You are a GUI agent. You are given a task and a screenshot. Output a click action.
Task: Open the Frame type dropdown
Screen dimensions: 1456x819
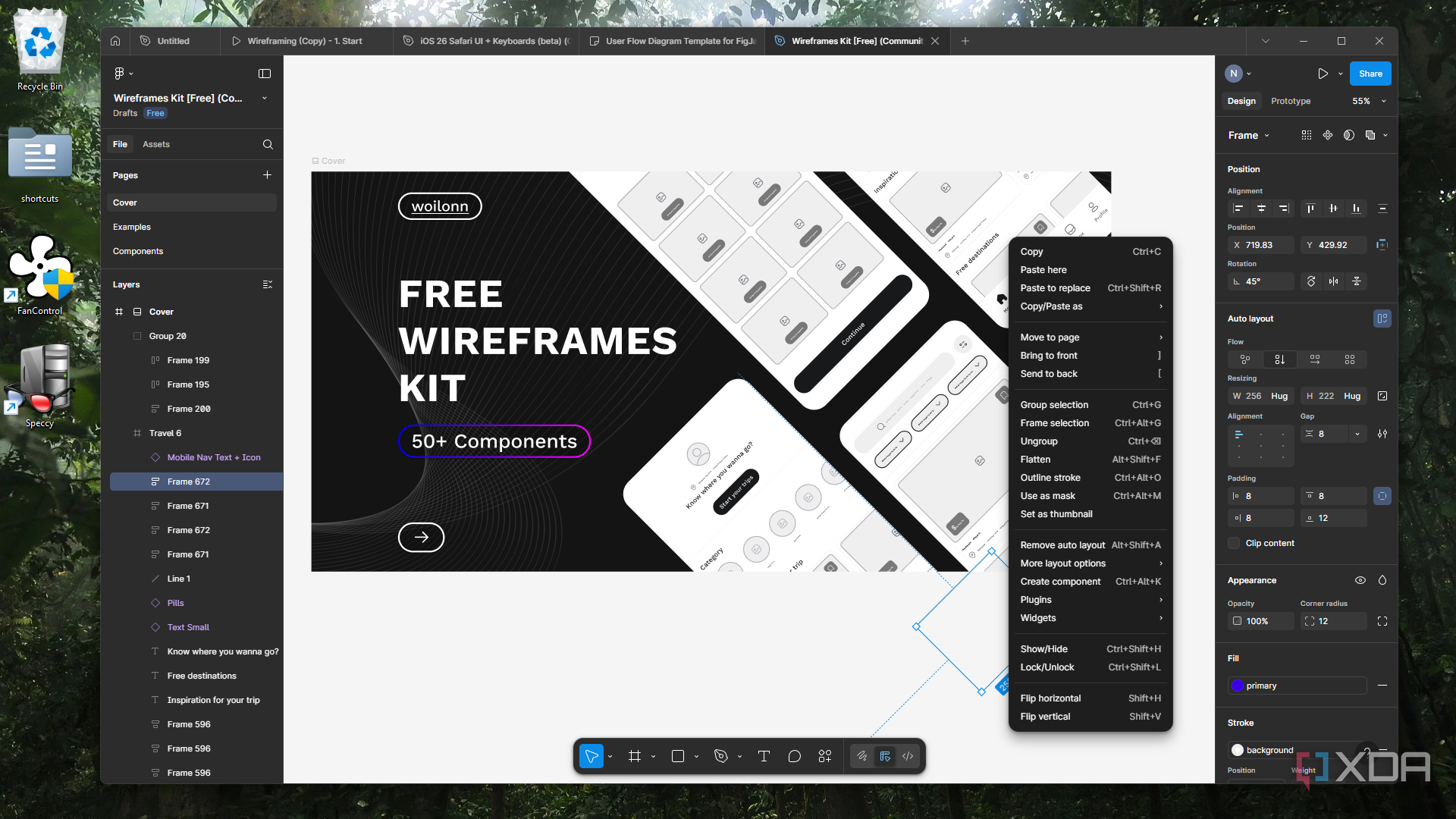coord(1248,135)
